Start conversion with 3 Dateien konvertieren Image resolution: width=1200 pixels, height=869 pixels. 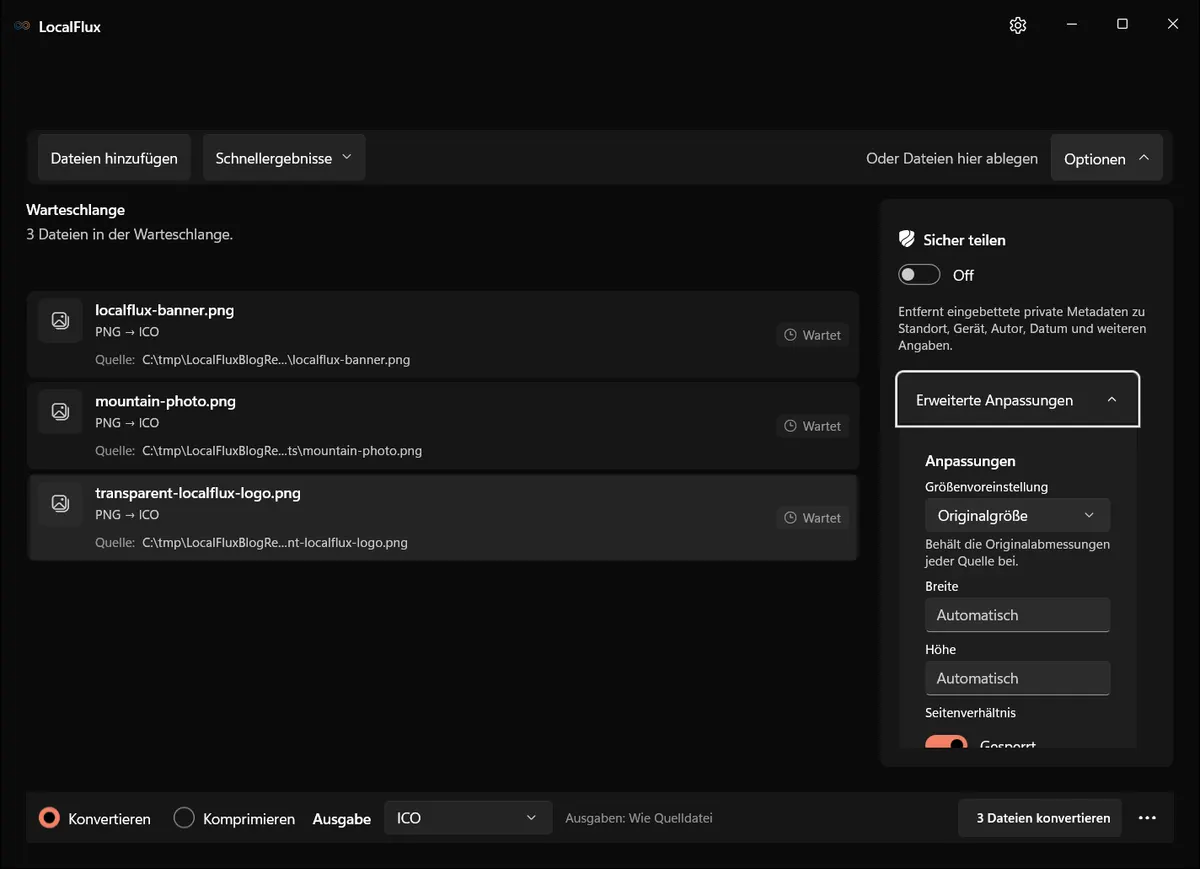point(1040,818)
